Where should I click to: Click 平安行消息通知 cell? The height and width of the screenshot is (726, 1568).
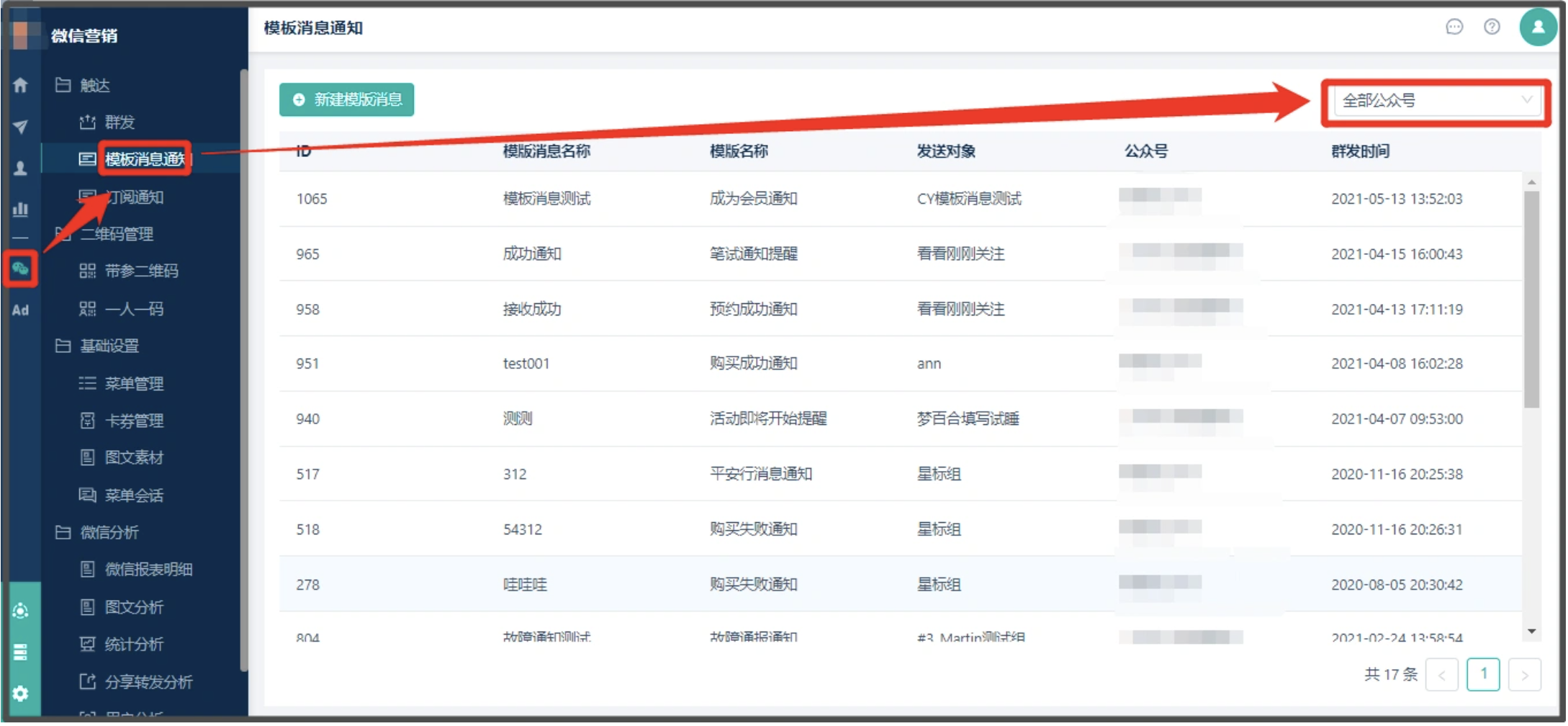click(x=761, y=474)
